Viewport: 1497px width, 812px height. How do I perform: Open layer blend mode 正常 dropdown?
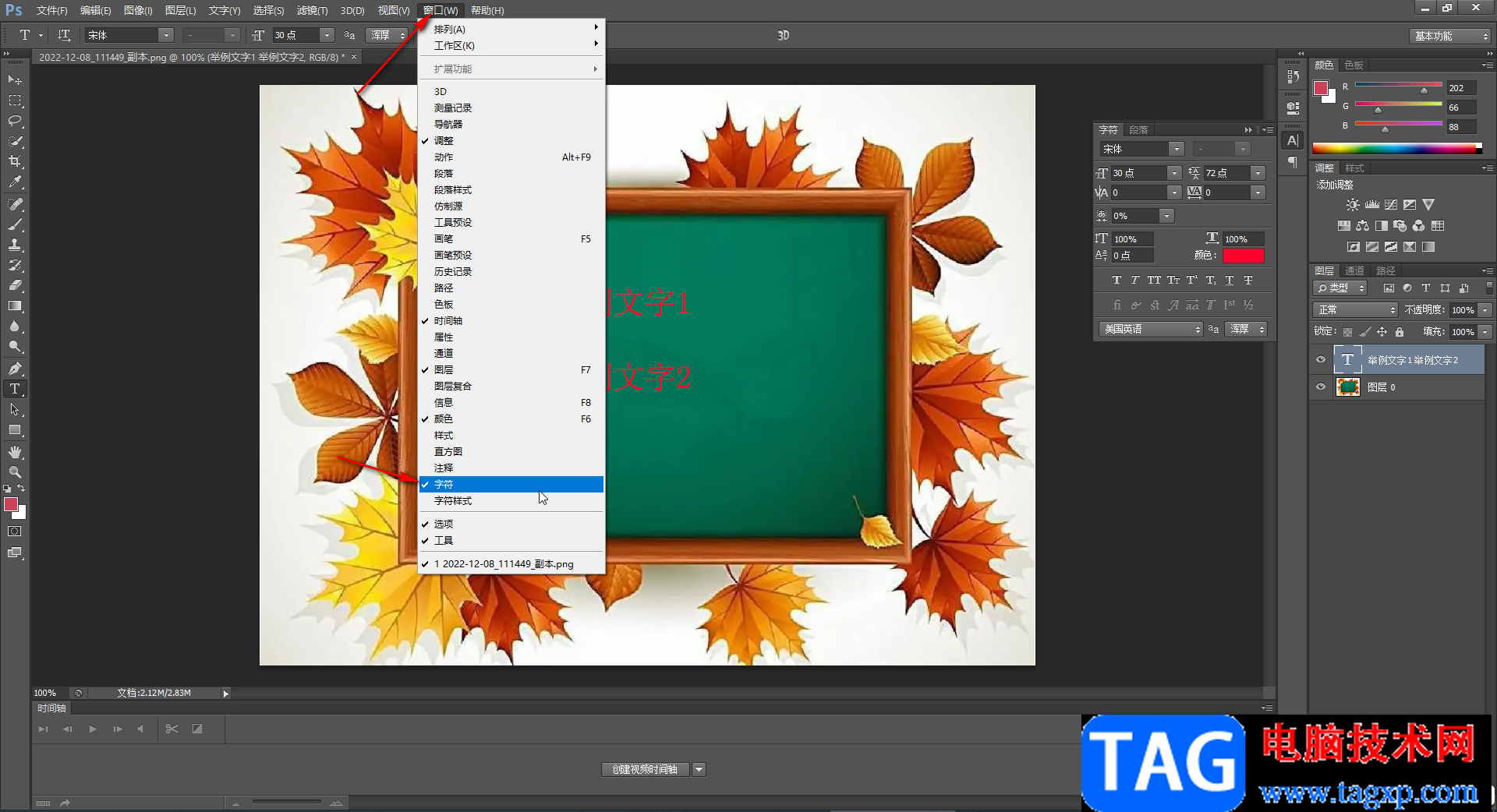coord(1355,309)
